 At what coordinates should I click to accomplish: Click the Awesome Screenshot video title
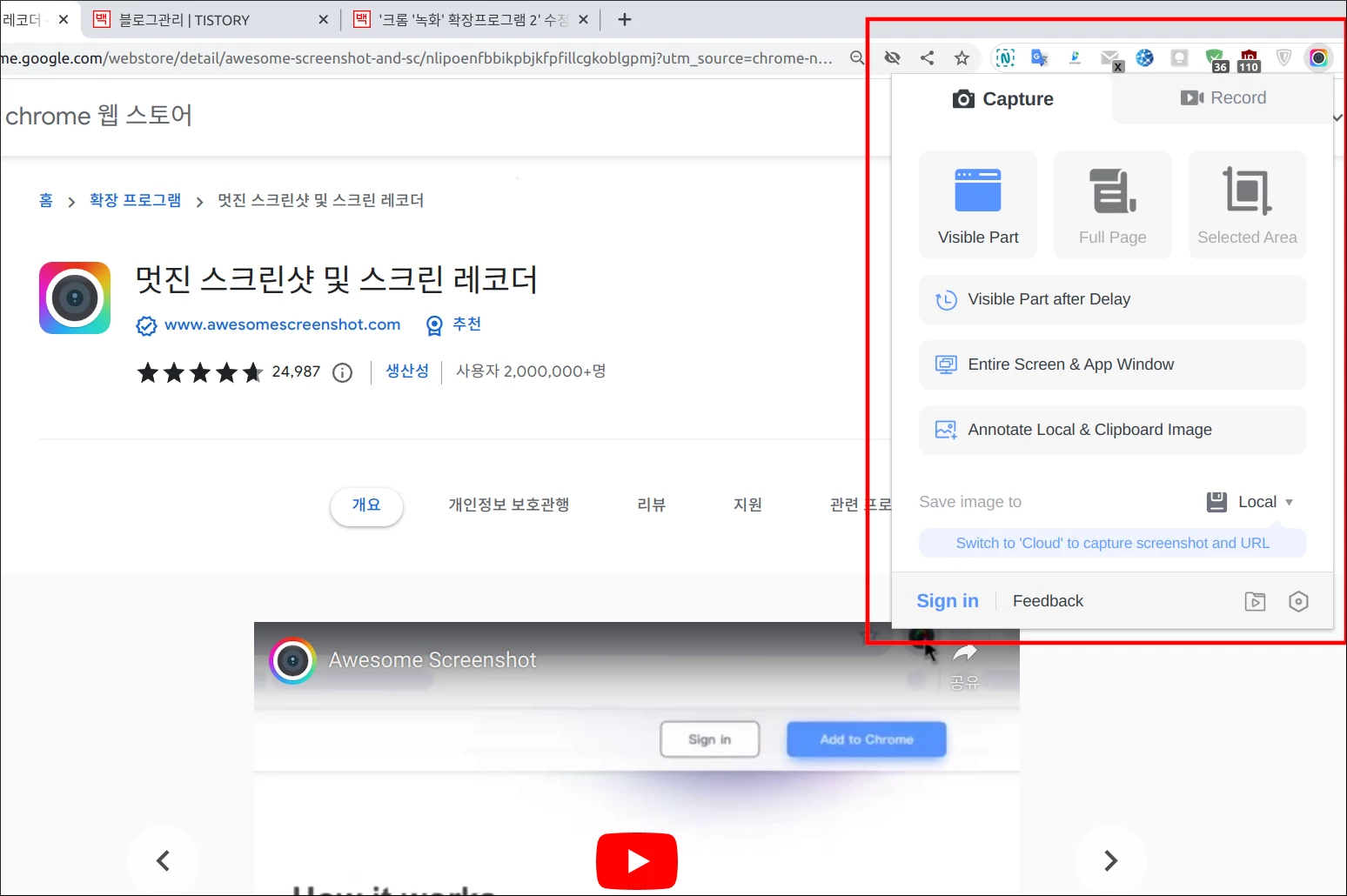point(432,660)
